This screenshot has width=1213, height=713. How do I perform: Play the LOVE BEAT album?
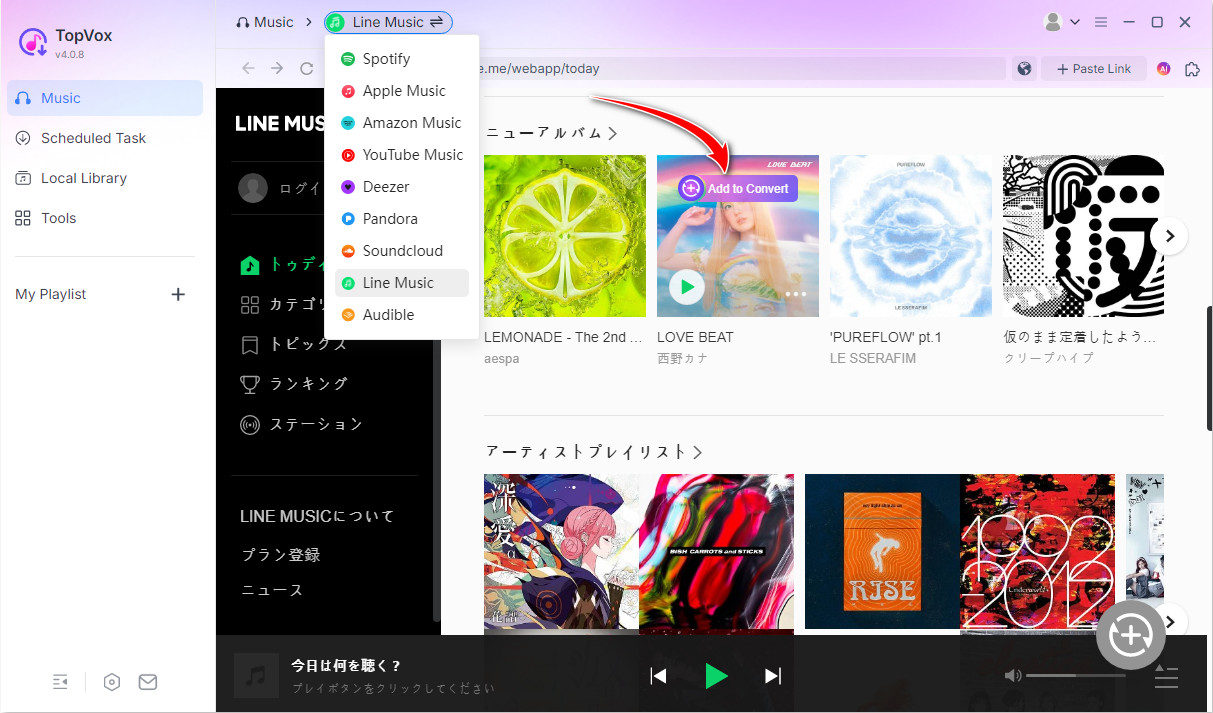tap(686, 288)
